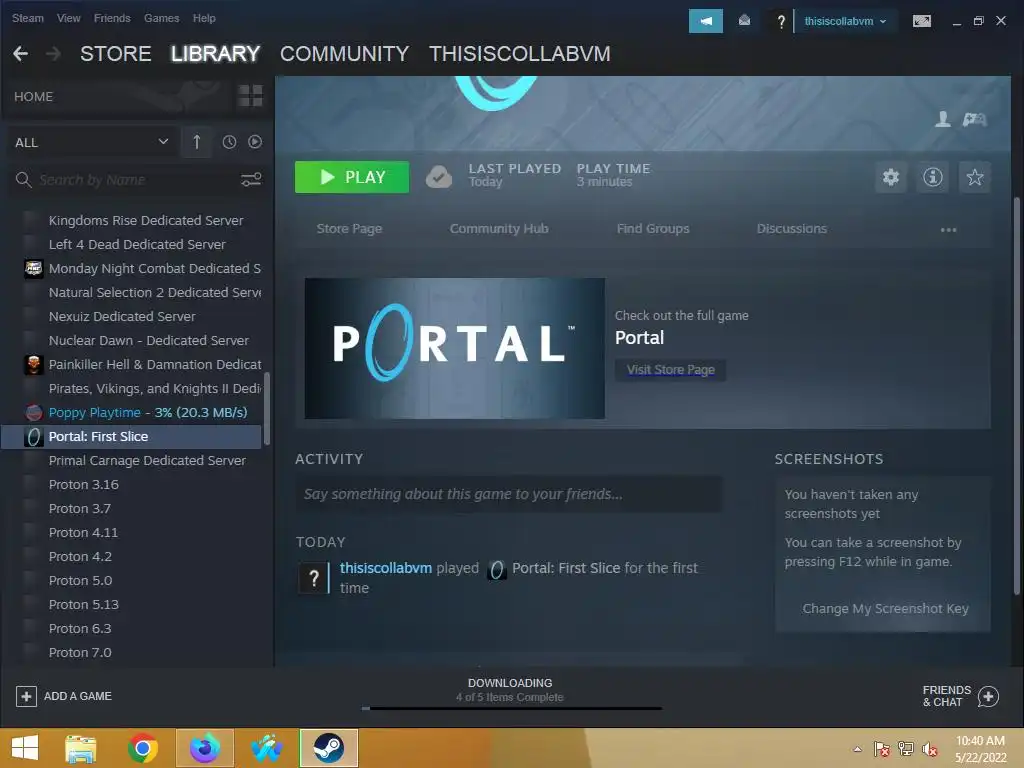Click the forward navigation arrow

coord(54,54)
